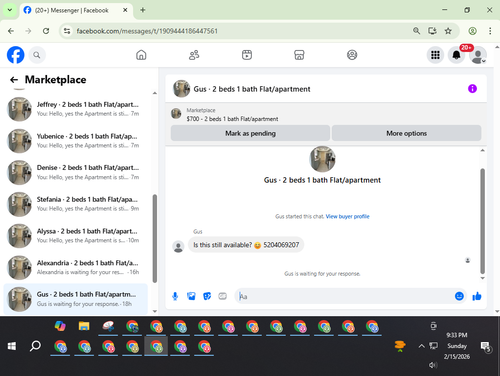Open the Facebook menu grid icon

click(435, 55)
